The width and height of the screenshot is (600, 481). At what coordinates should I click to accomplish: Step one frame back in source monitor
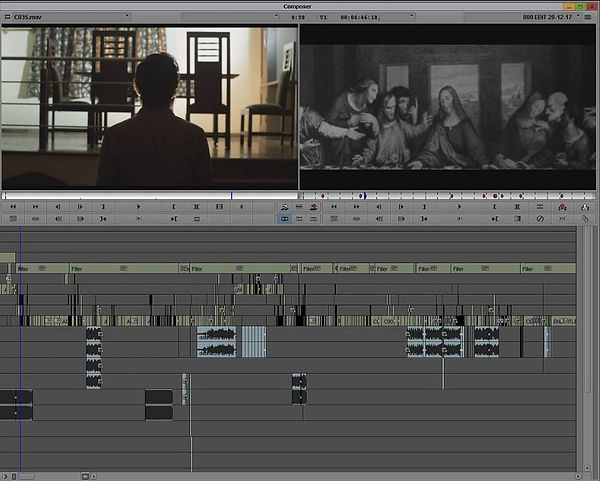click(58, 207)
